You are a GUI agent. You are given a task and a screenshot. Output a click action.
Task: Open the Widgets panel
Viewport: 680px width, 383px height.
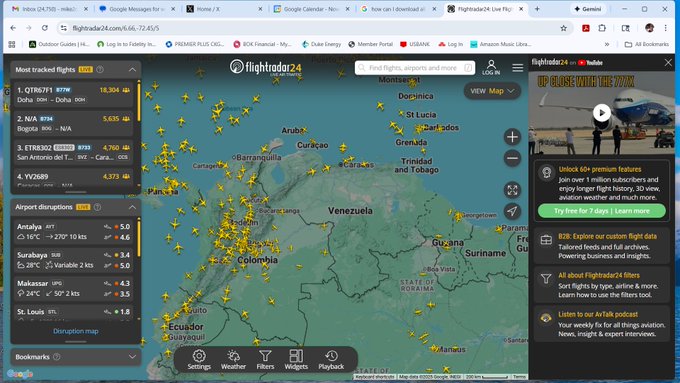296,360
